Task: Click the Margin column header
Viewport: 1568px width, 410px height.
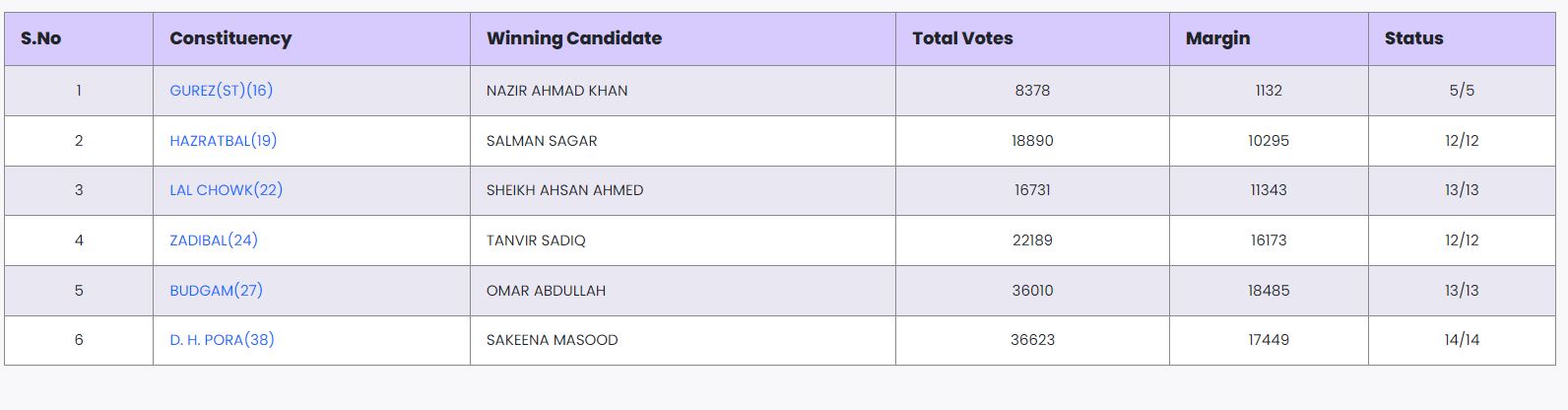Action: tap(1217, 38)
